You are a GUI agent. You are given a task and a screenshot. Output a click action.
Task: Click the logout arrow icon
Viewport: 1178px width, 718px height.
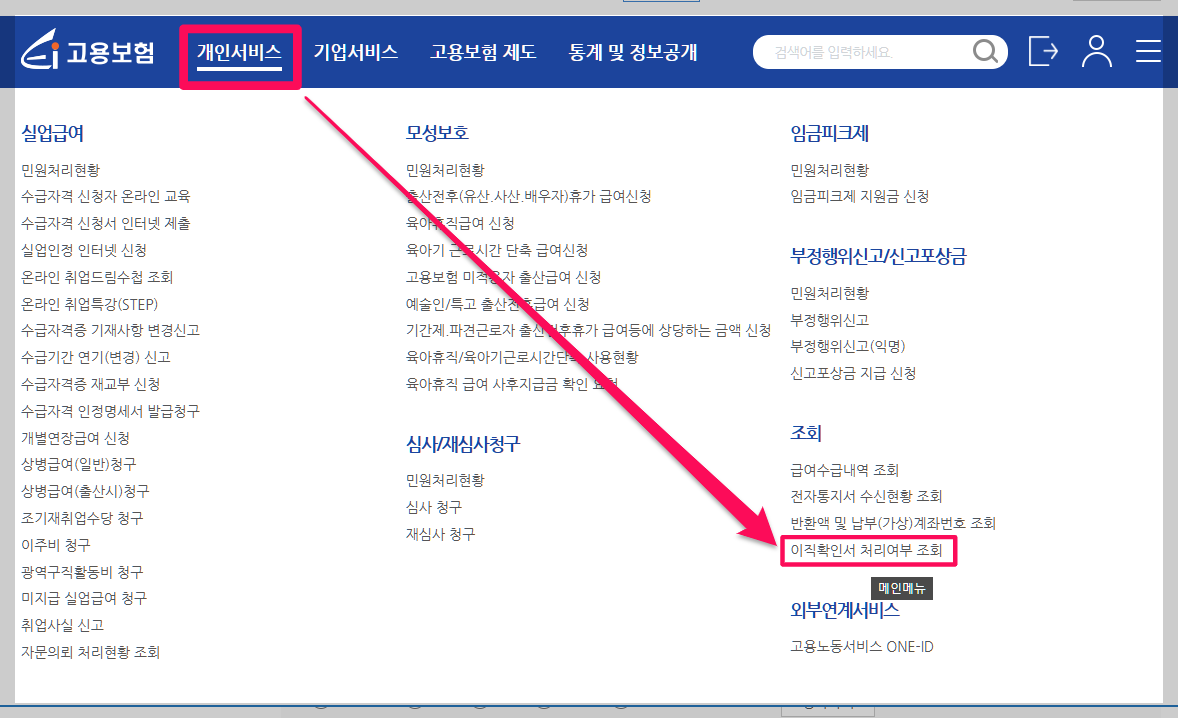tap(1043, 51)
